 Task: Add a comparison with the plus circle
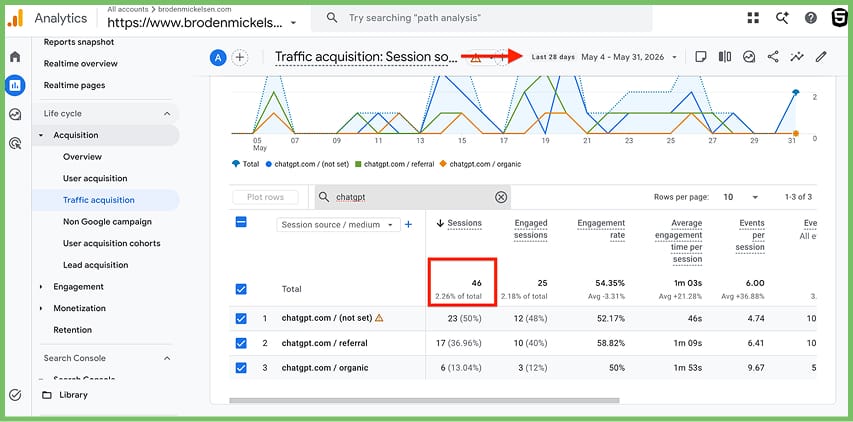240,58
